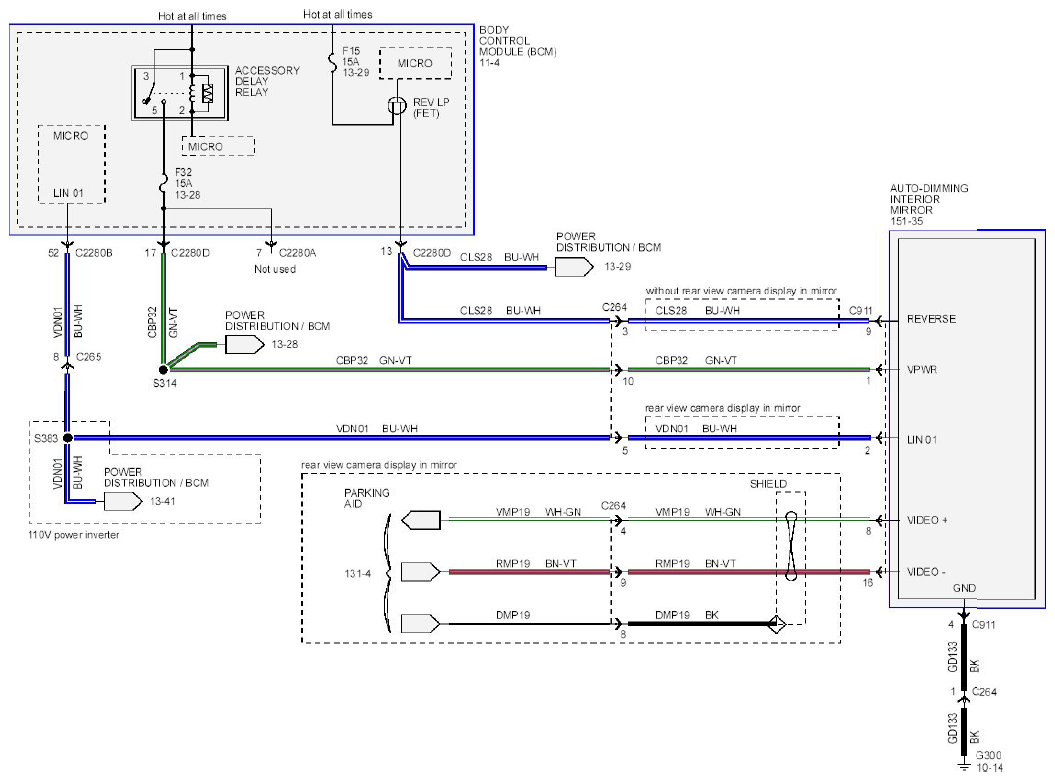The width and height of the screenshot is (1055, 781).
Task: Select the REV LP FET circle symbol
Action: [398, 106]
